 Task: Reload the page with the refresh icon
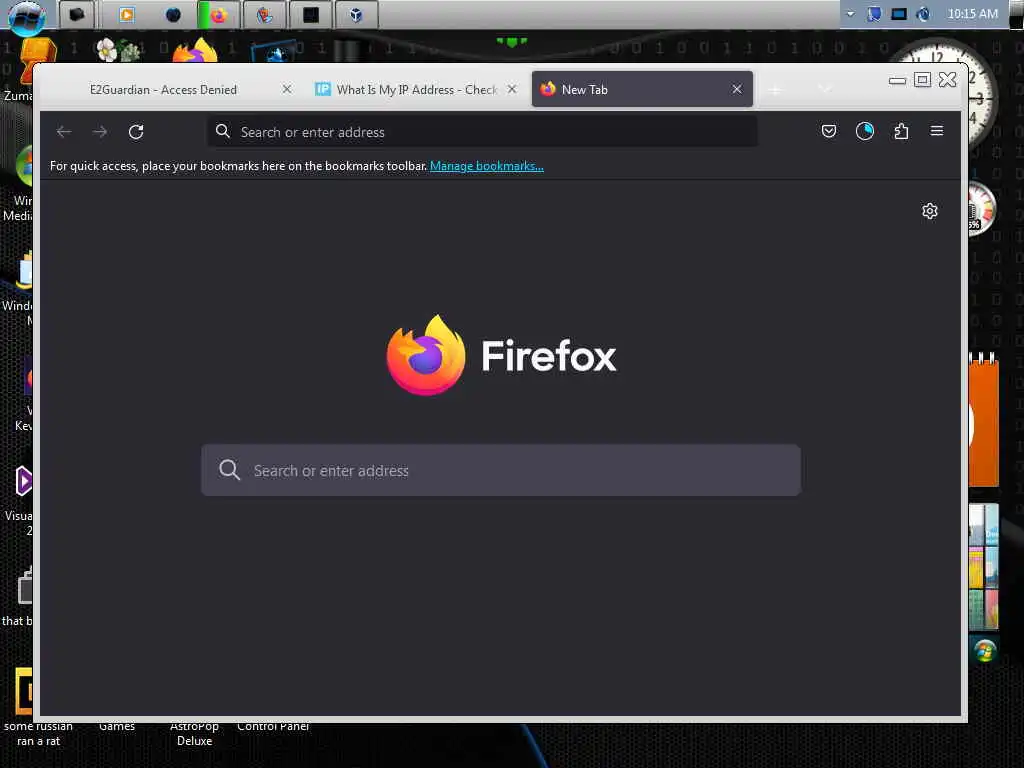point(136,132)
